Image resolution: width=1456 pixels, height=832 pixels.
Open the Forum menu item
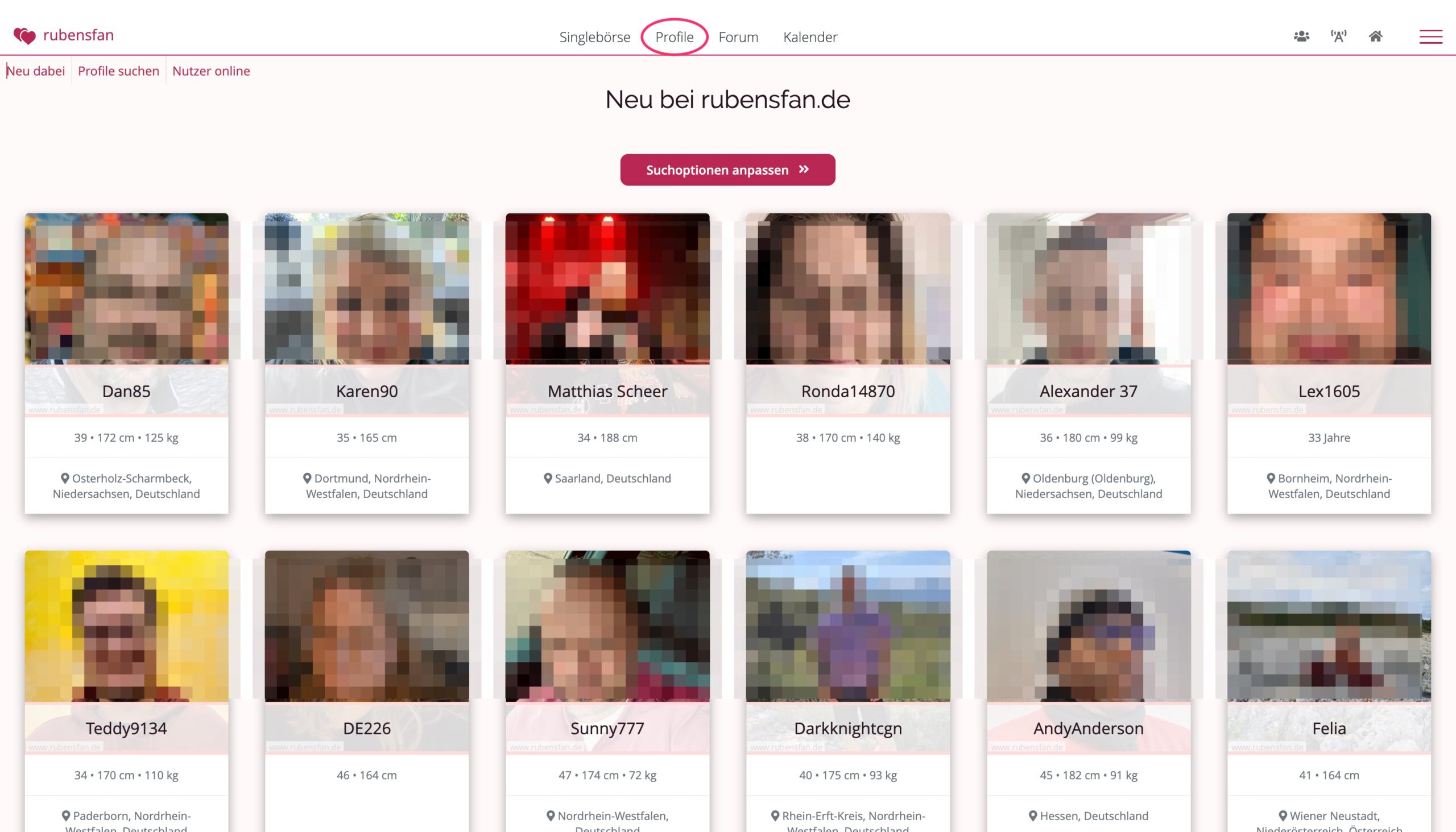(x=738, y=37)
